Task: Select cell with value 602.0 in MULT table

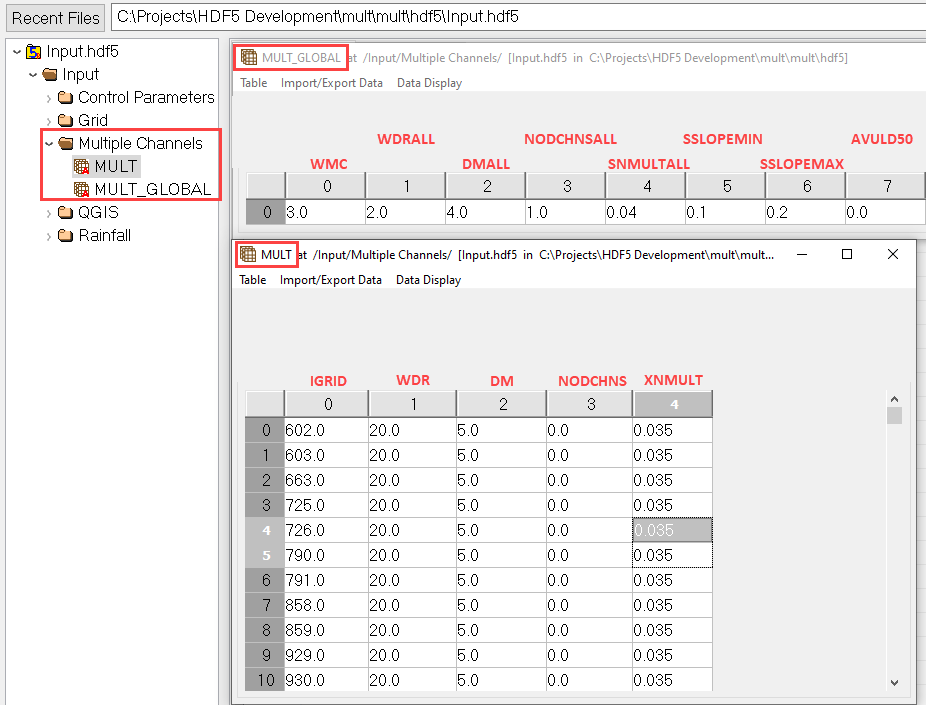Action: [325, 430]
